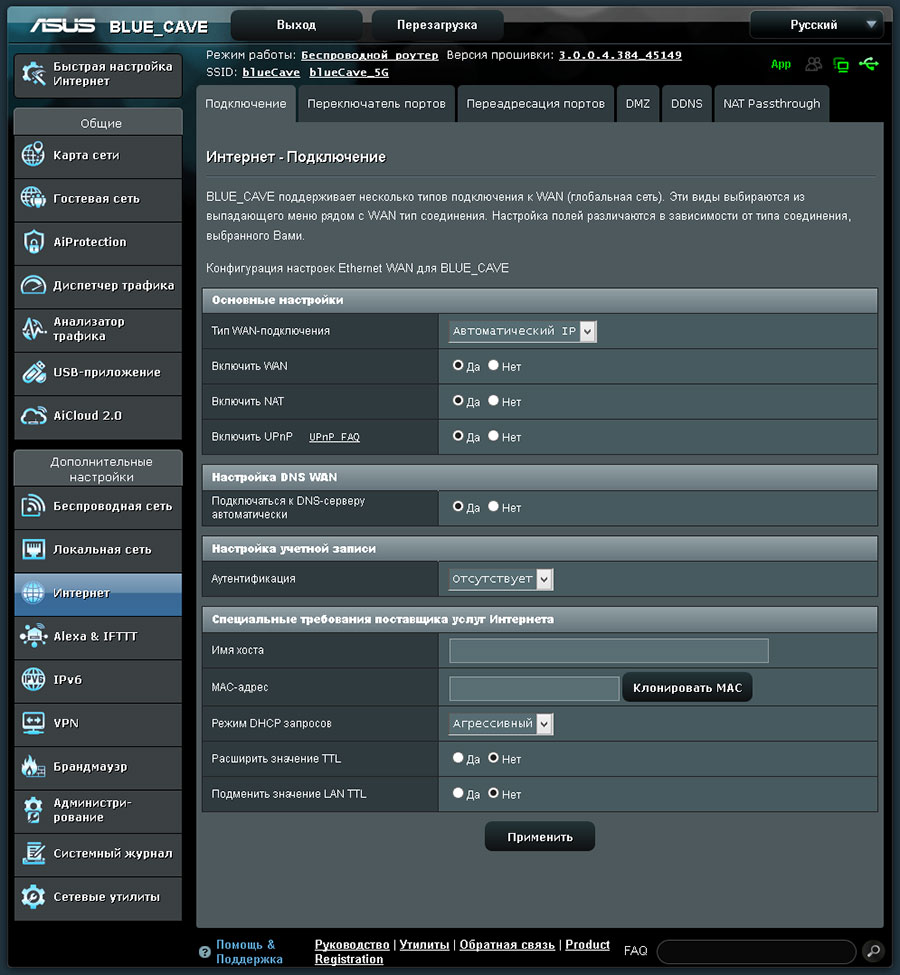
Task: Select Да for Включить UPnP
Action: [458, 436]
